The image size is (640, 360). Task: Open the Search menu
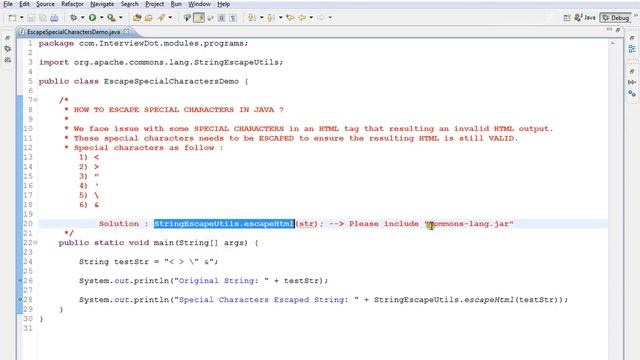(129, 4)
